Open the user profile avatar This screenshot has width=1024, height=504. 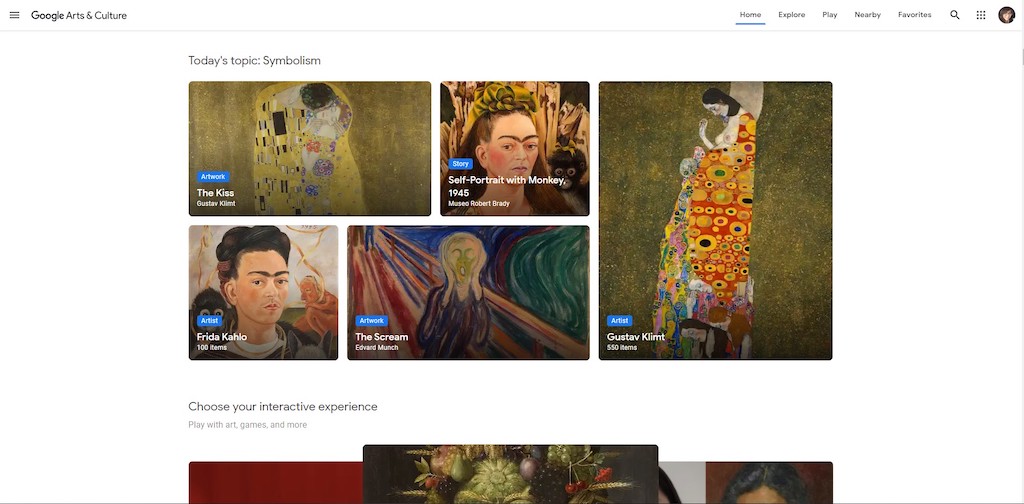[1006, 15]
